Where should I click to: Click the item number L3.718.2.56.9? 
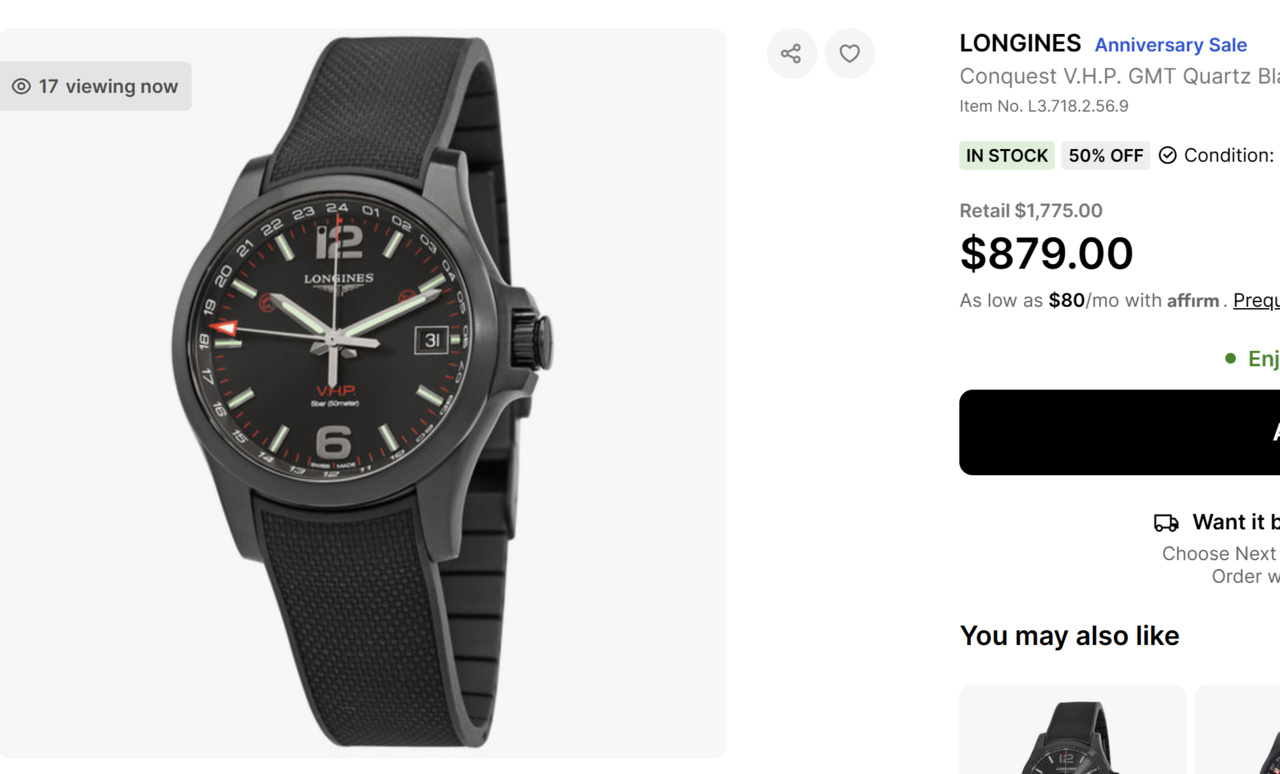pyautogui.click(x=1043, y=106)
